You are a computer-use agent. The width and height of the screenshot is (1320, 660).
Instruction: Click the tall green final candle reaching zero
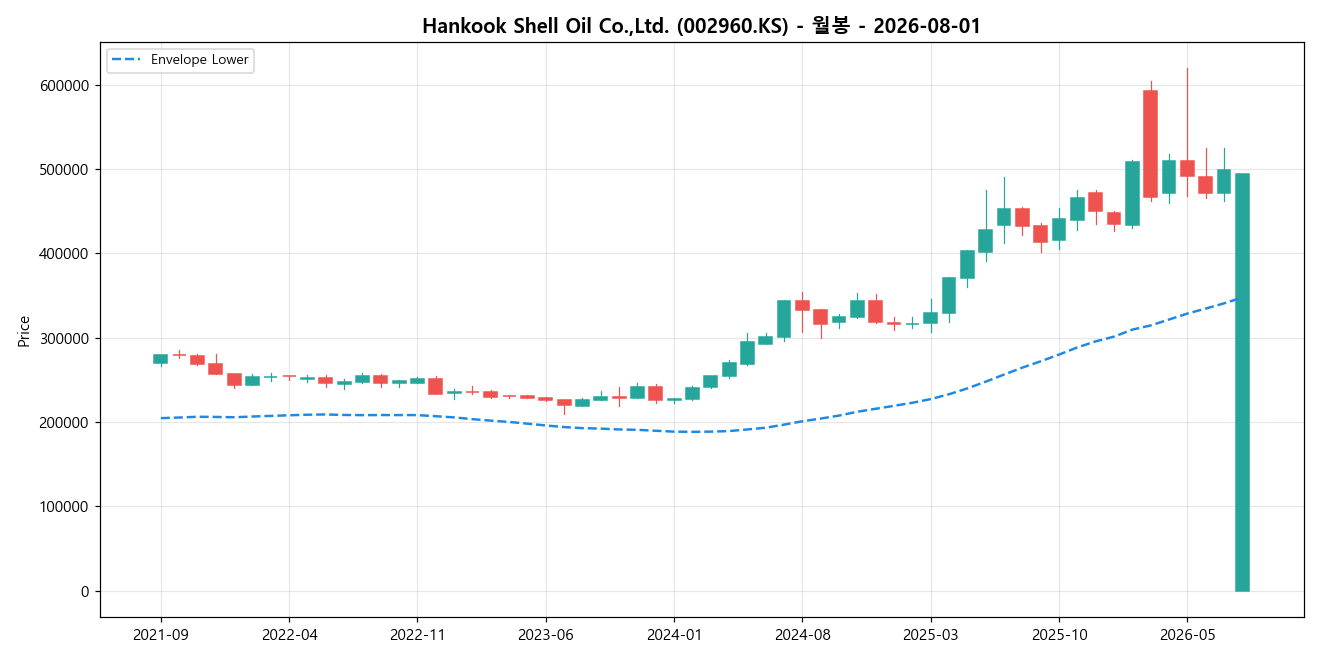coord(1242,382)
